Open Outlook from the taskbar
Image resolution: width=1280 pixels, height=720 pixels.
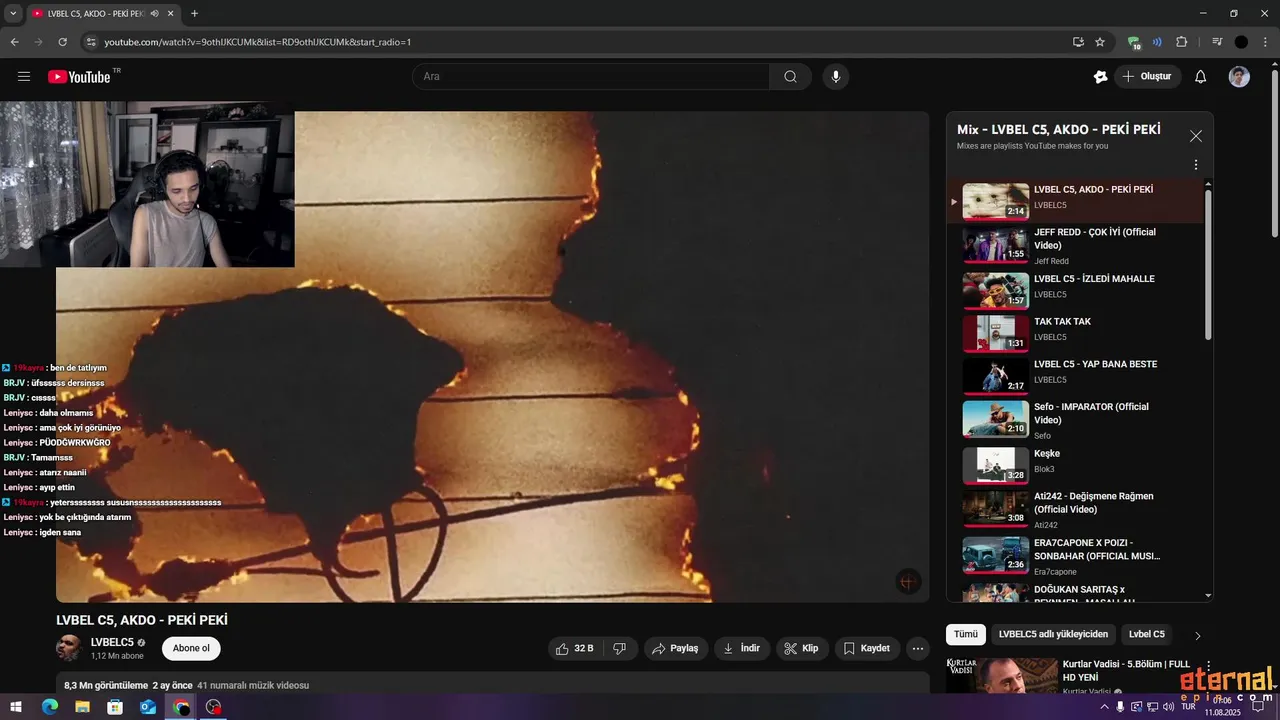click(x=148, y=707)
